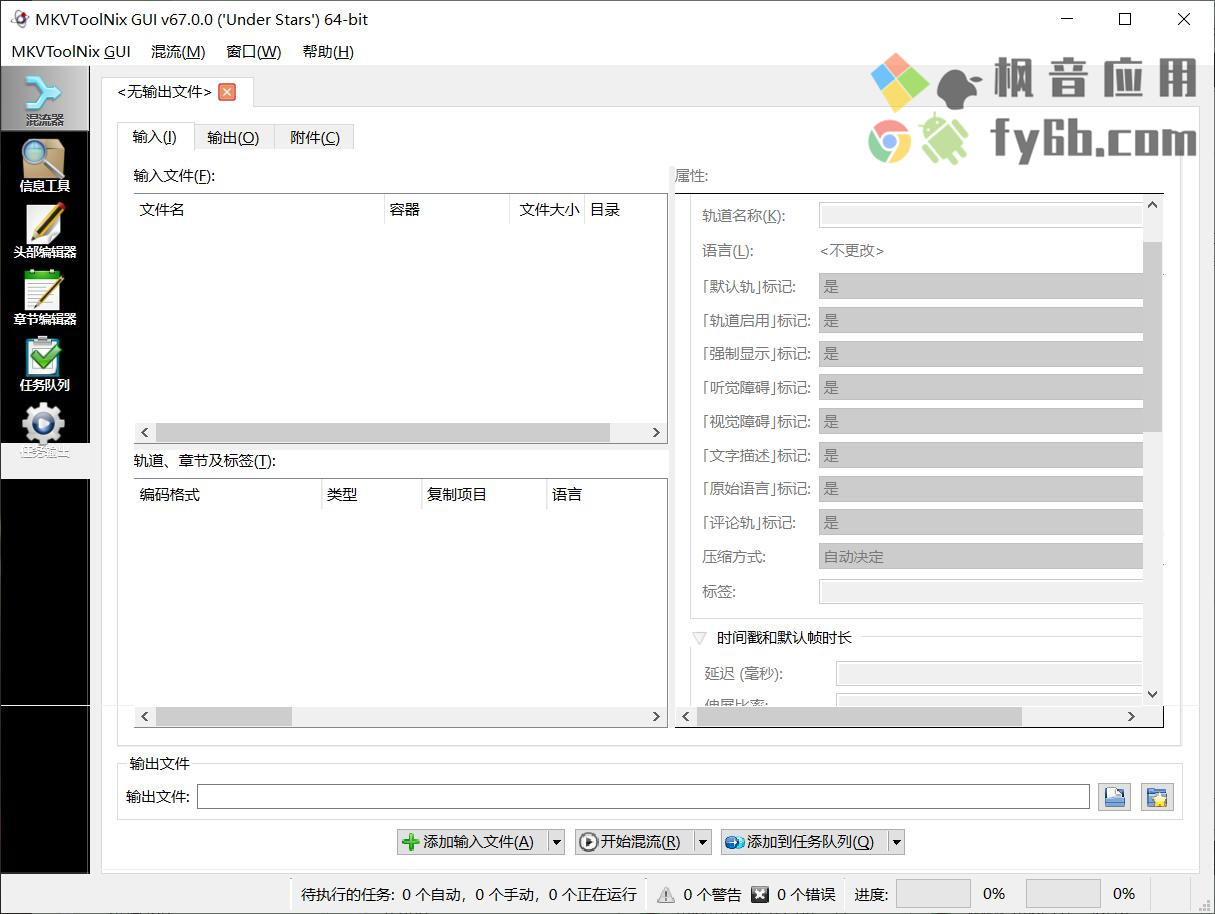The width and height of the screenshot is (1215, 914).
Task: Click the input files horizontal scrollbar
Action: pyautogui.click(x=400, y=432)
